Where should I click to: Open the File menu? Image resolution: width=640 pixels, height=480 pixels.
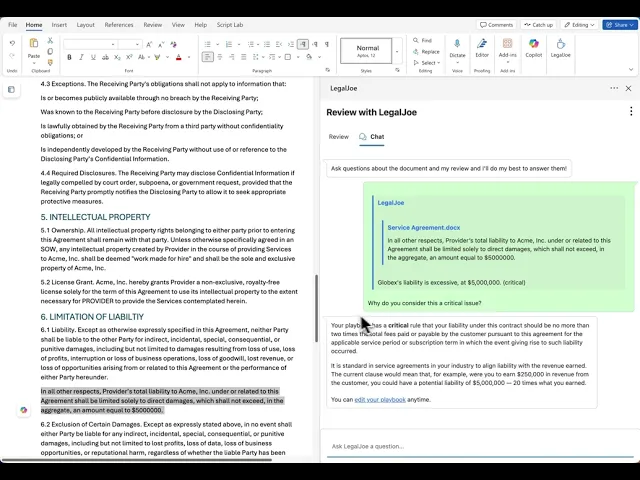(13, 25)
